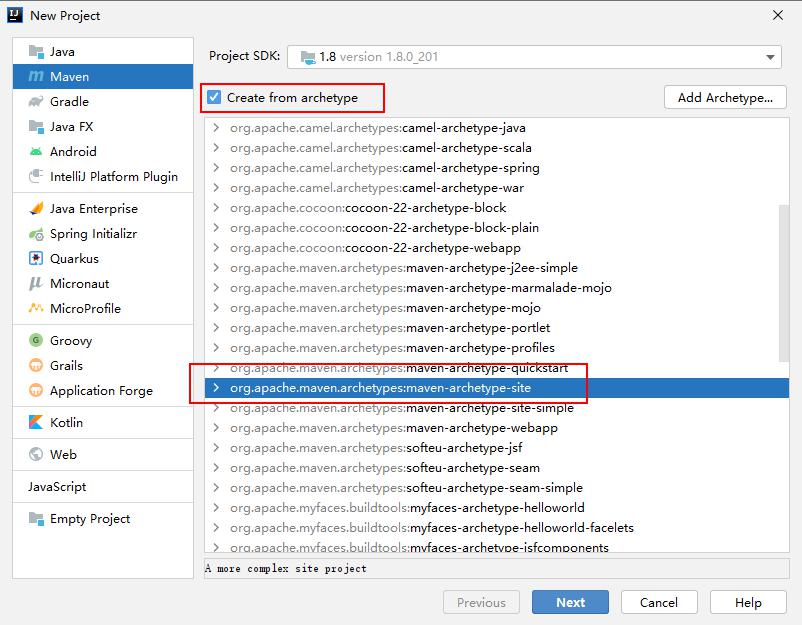Click the Grails icon
The height and width of the screenshot is (625, 802).
[x=36, y=365]
